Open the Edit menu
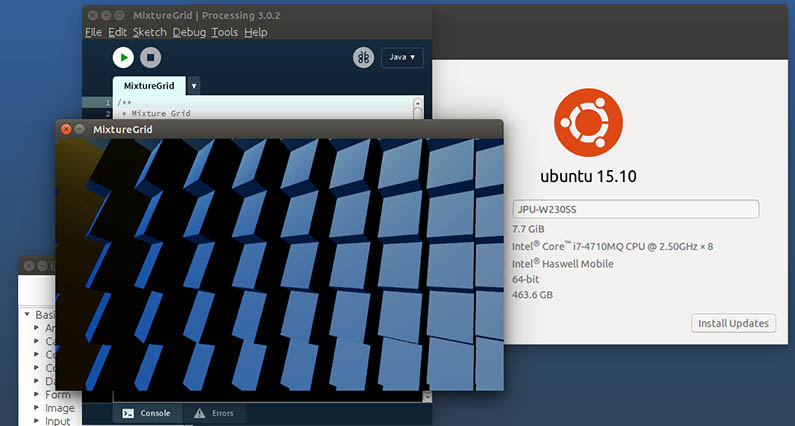 click(x=118, y=32)
